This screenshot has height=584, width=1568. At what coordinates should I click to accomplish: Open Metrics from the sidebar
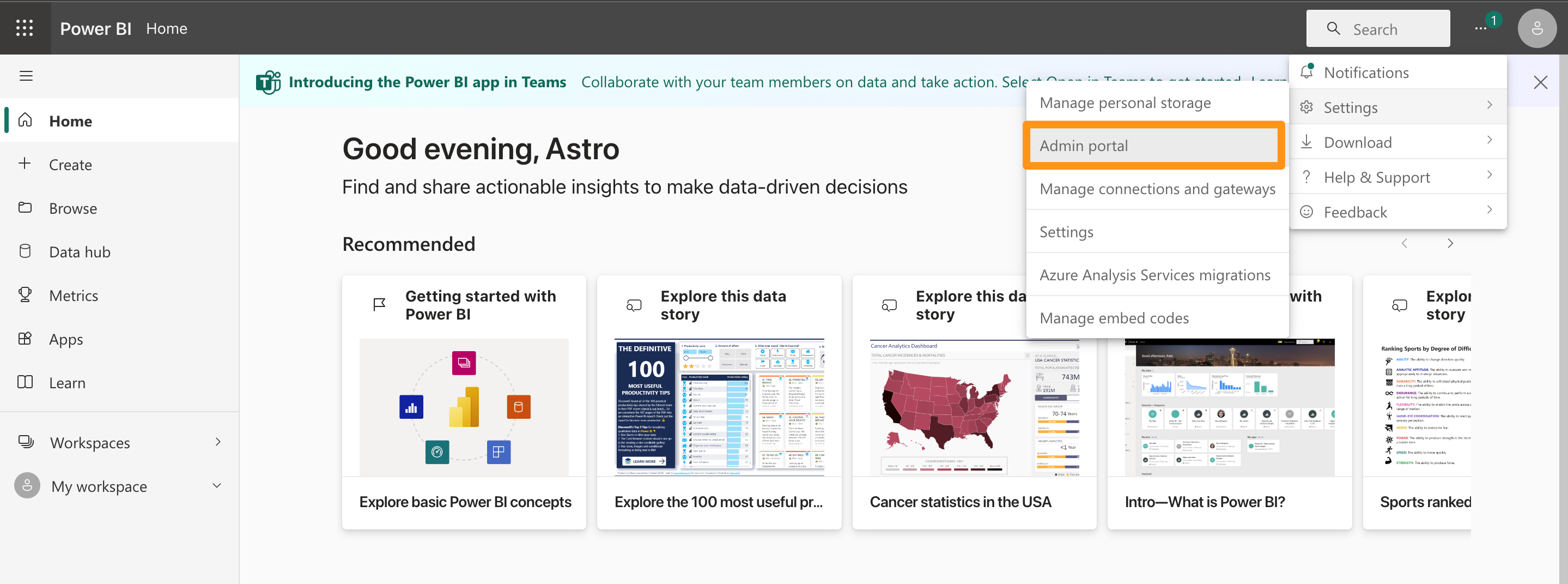point(119,296)
